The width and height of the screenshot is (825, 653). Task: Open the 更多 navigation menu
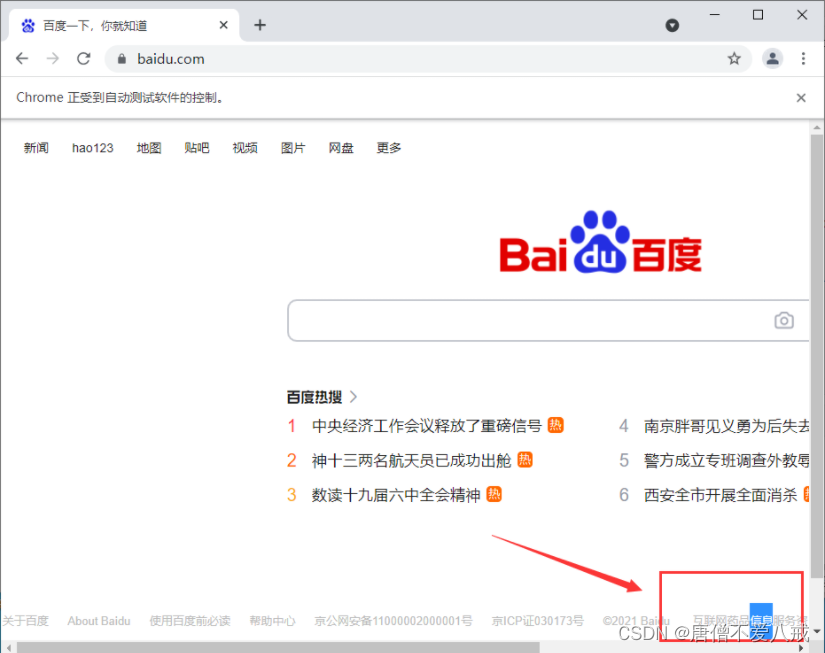(x=389, y=148)
